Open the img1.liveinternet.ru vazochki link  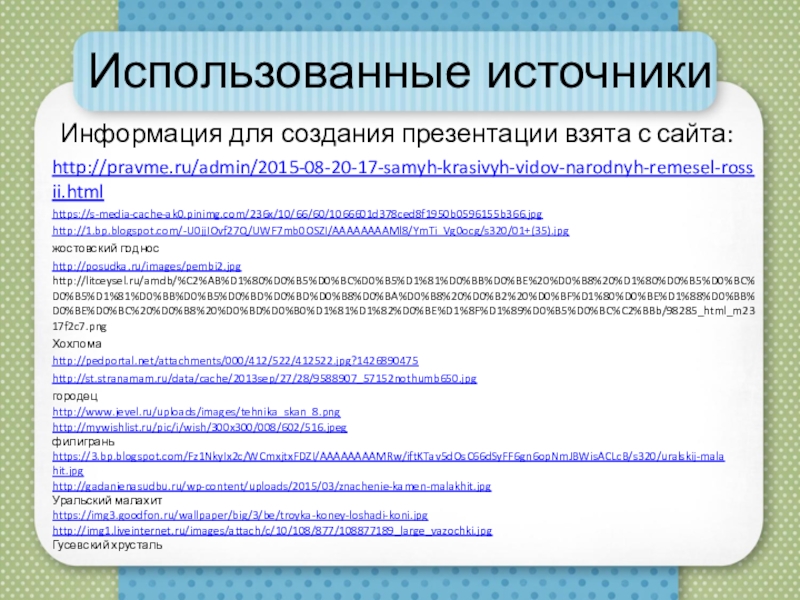tap(272, 531)
